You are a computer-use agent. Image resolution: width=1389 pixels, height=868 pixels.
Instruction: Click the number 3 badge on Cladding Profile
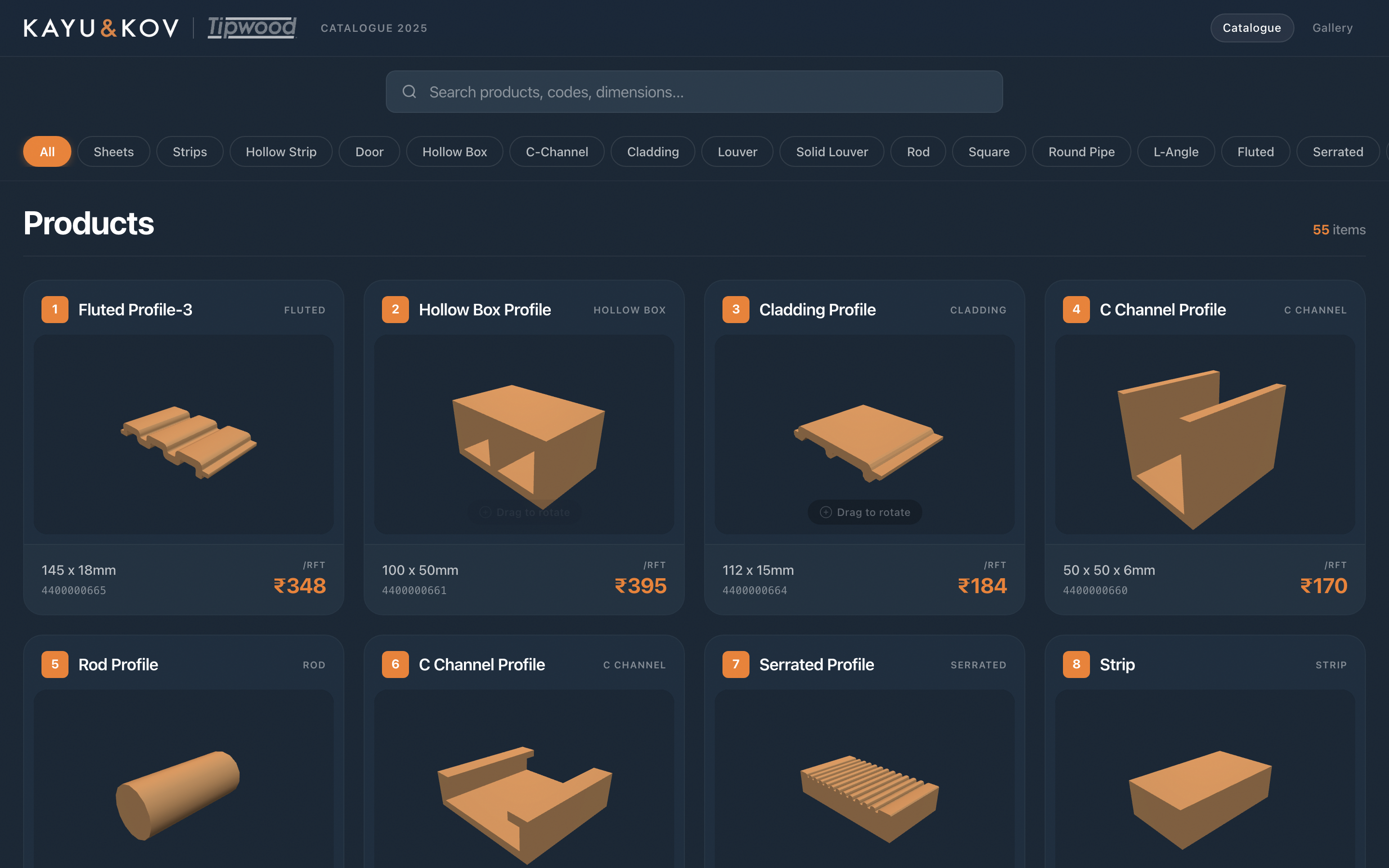point(736,310)
